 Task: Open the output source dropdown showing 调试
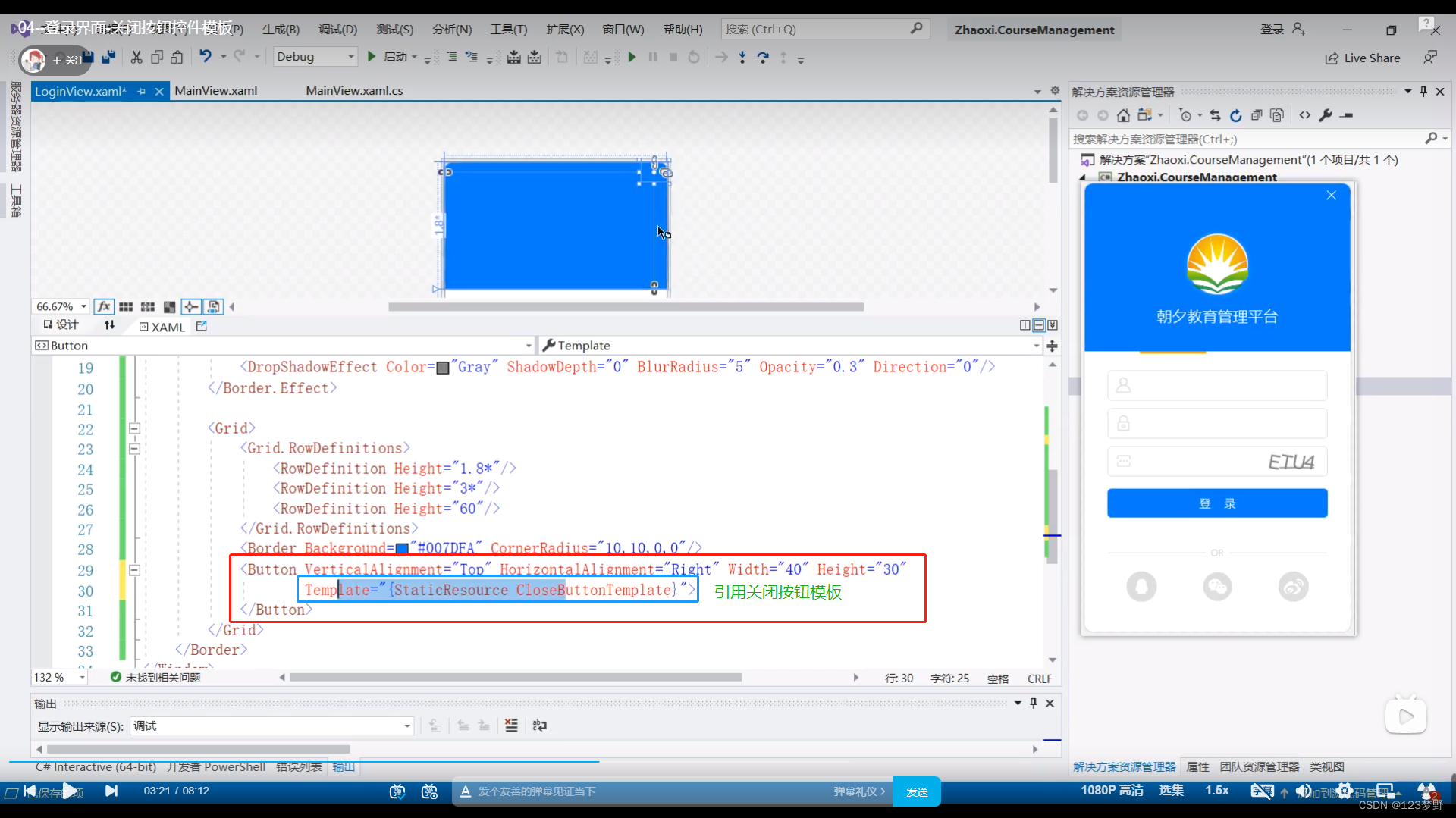click(x=407, y=726)
